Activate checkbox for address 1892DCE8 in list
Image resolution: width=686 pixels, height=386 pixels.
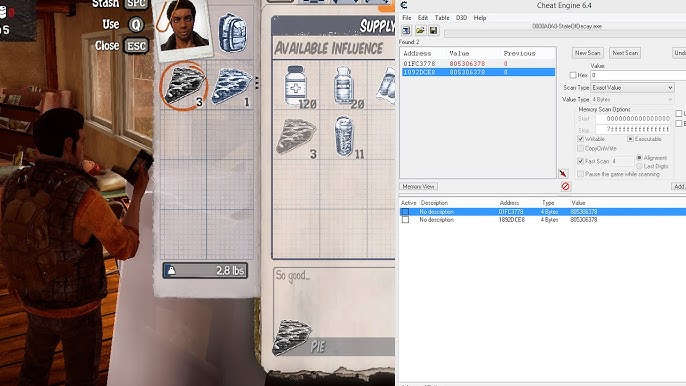[x=405, y=220]
